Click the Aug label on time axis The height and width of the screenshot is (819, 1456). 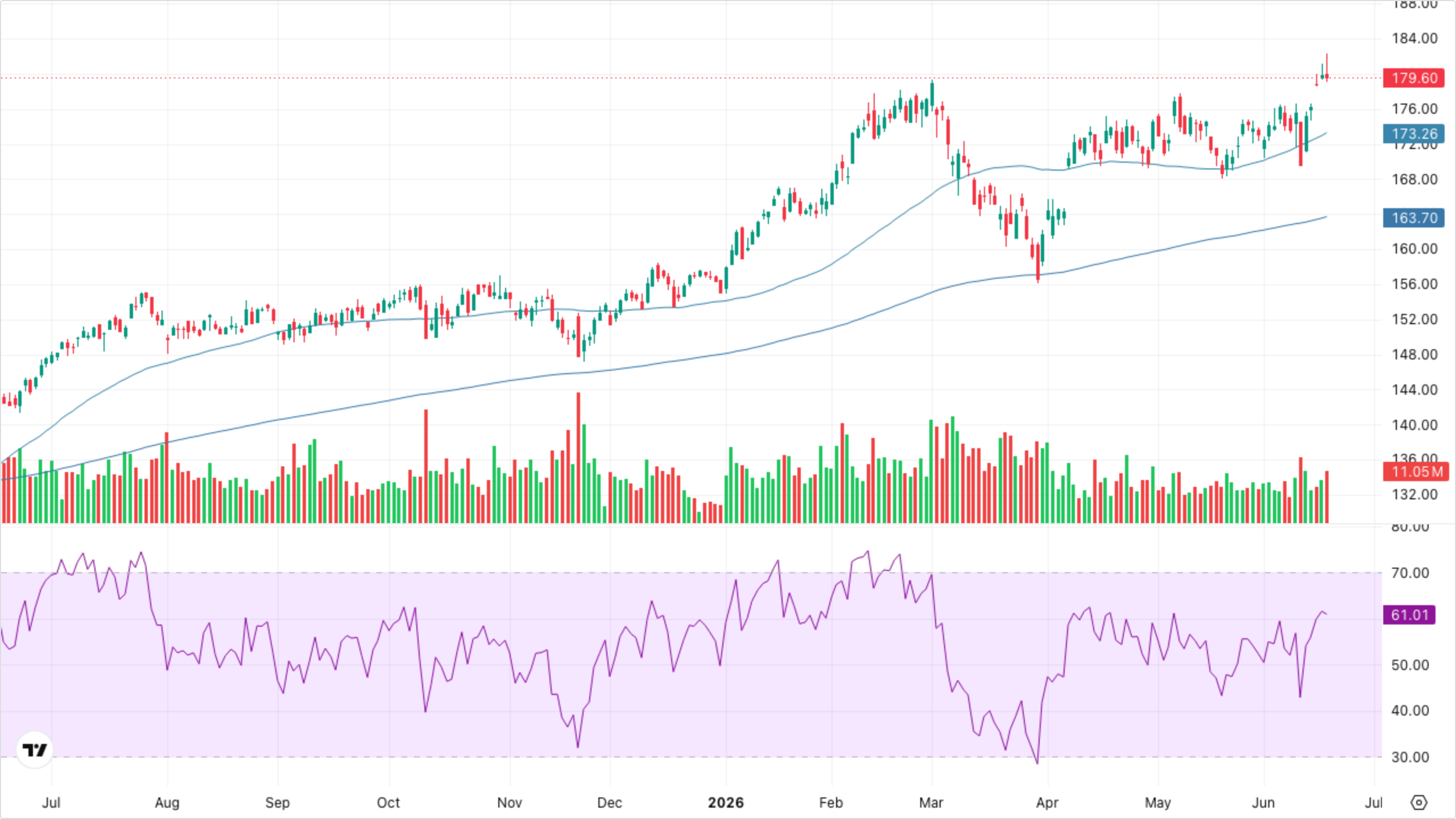coord(167,803)
